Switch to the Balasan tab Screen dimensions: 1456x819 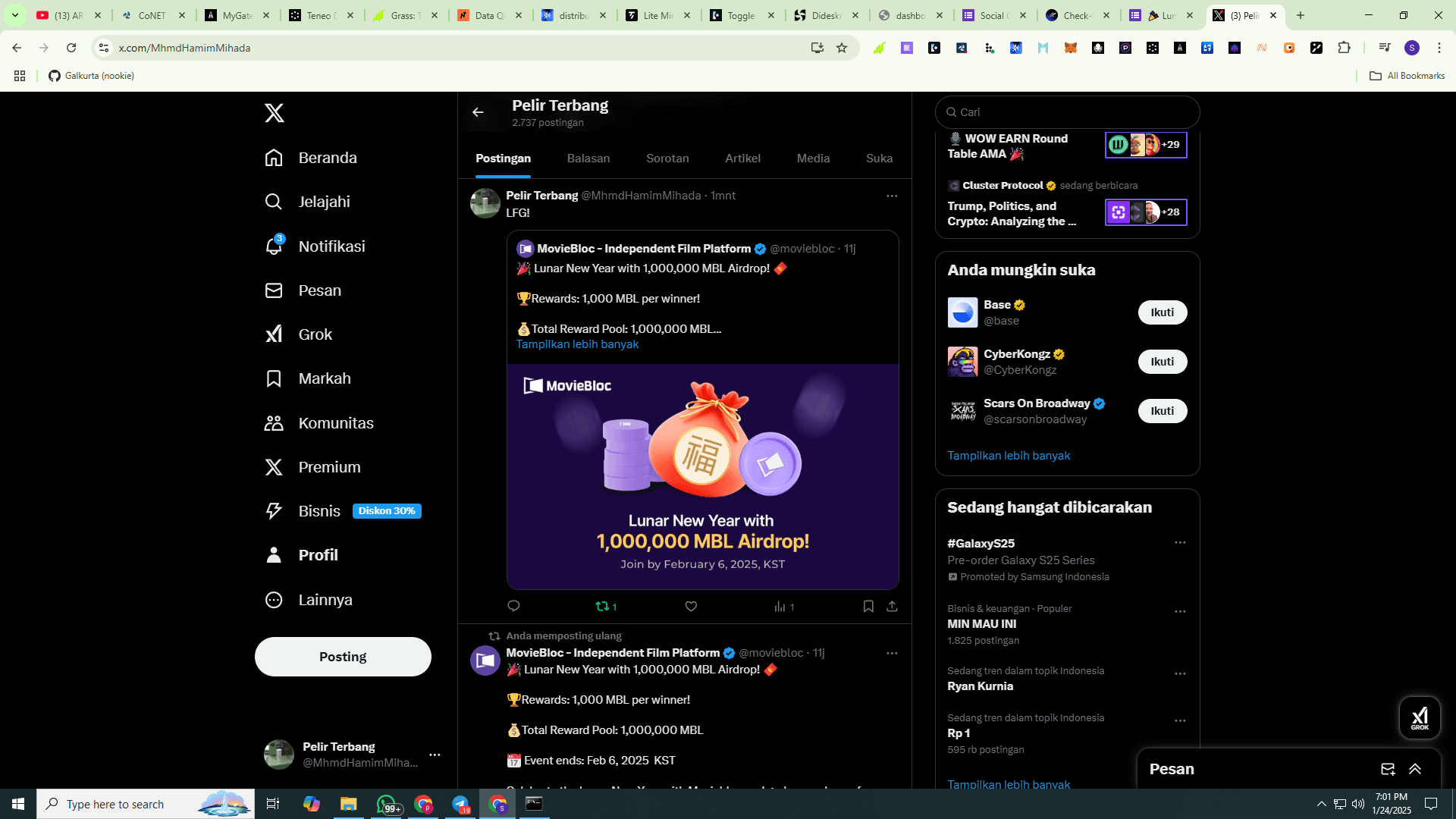588,158
